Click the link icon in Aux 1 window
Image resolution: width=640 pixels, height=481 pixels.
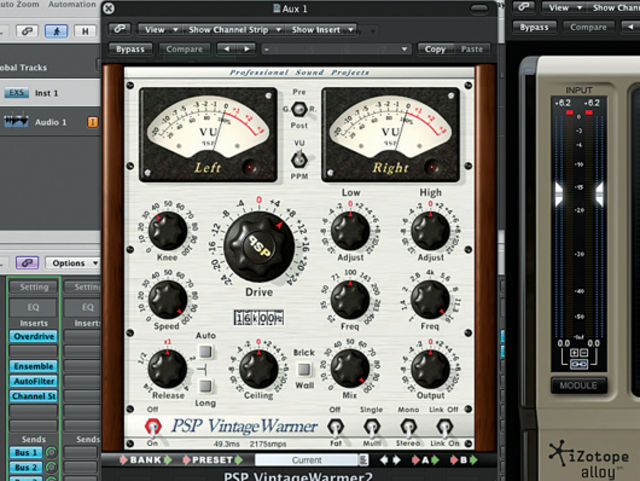tap(120, 29)
